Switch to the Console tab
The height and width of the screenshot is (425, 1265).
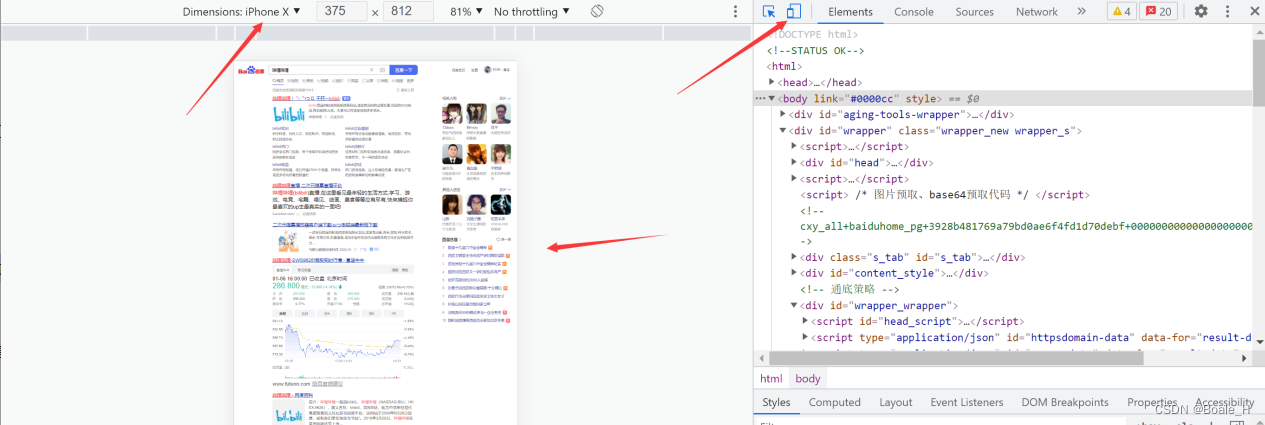[x=914, y=11]
